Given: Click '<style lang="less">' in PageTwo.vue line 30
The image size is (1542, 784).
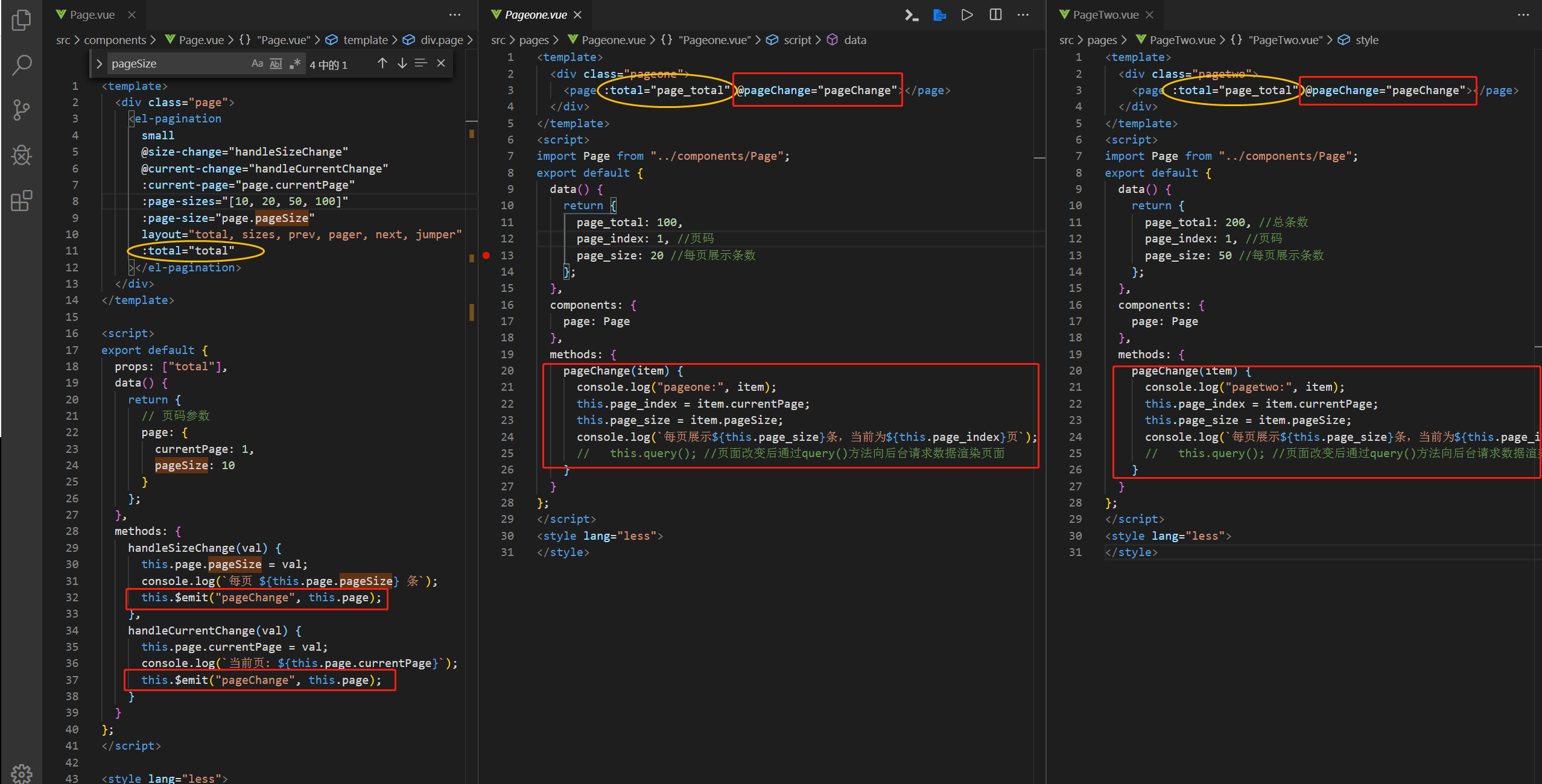Looking at the screenshot, I should (x=1168, y=536).
